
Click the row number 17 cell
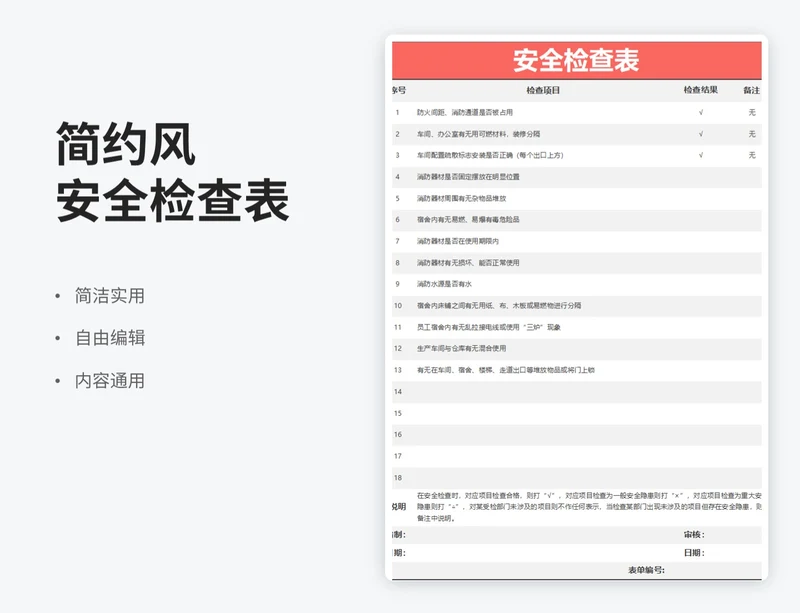pyautogui.click(x=398, y=456)
